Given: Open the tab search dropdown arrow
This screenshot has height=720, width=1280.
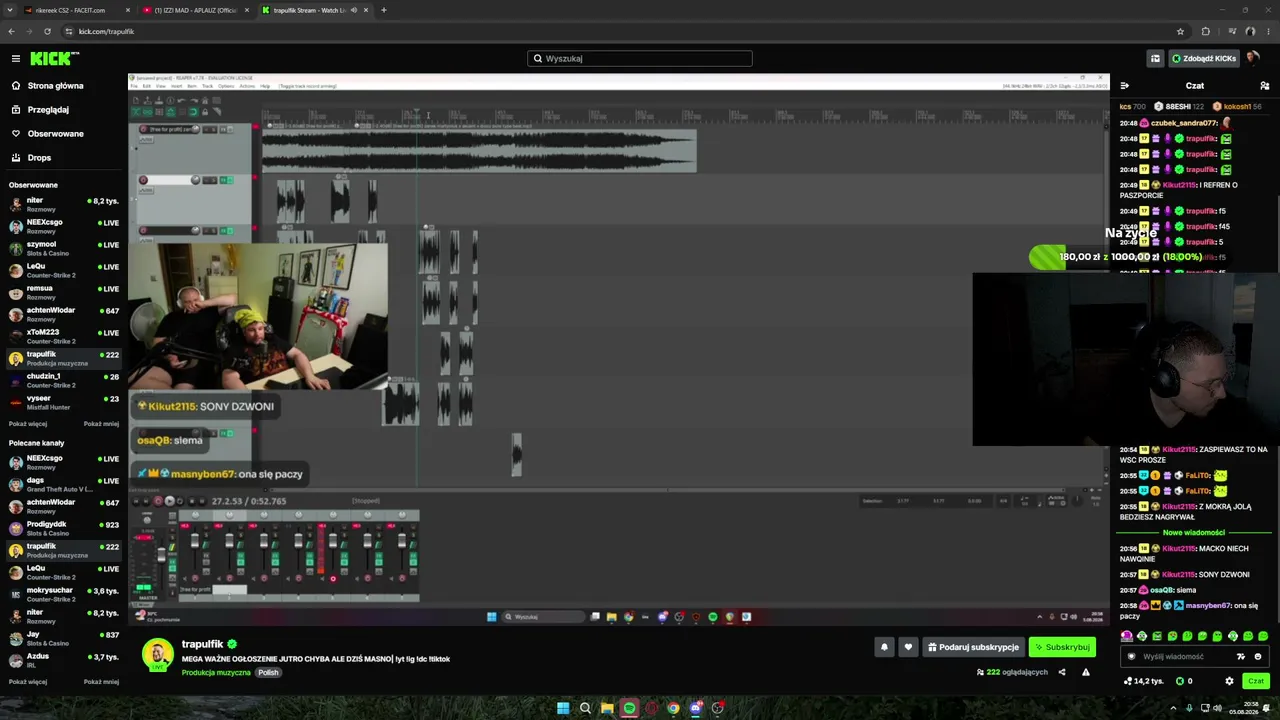Looking at the screenshot, I should 10,10.
